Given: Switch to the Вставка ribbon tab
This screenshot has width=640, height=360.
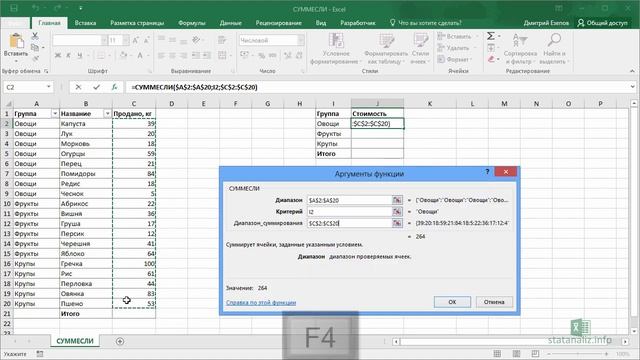Looking at the screenshot, I should [x=85, y=23].
